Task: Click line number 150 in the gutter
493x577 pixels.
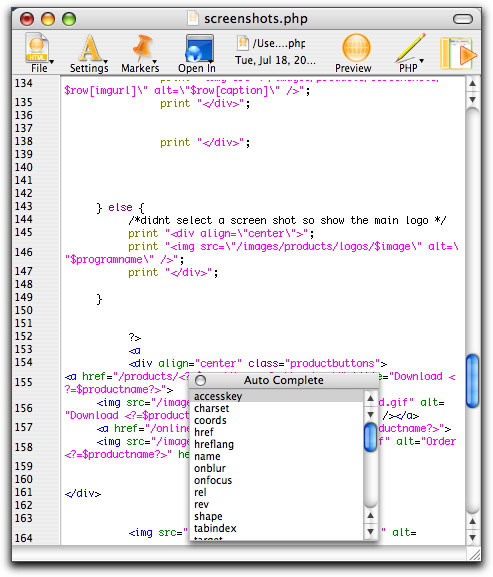Action: tap(24, 310)
